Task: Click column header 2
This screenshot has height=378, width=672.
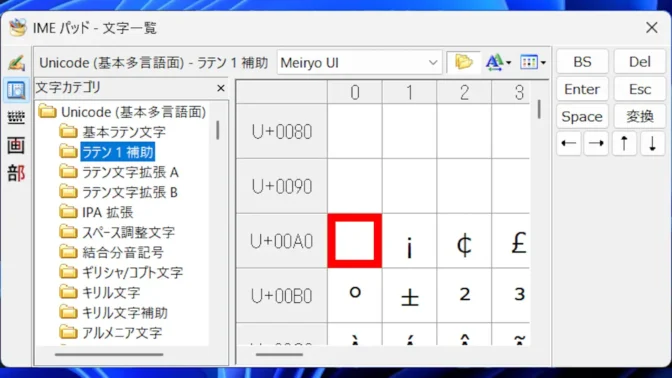Action: pos(464,92)
